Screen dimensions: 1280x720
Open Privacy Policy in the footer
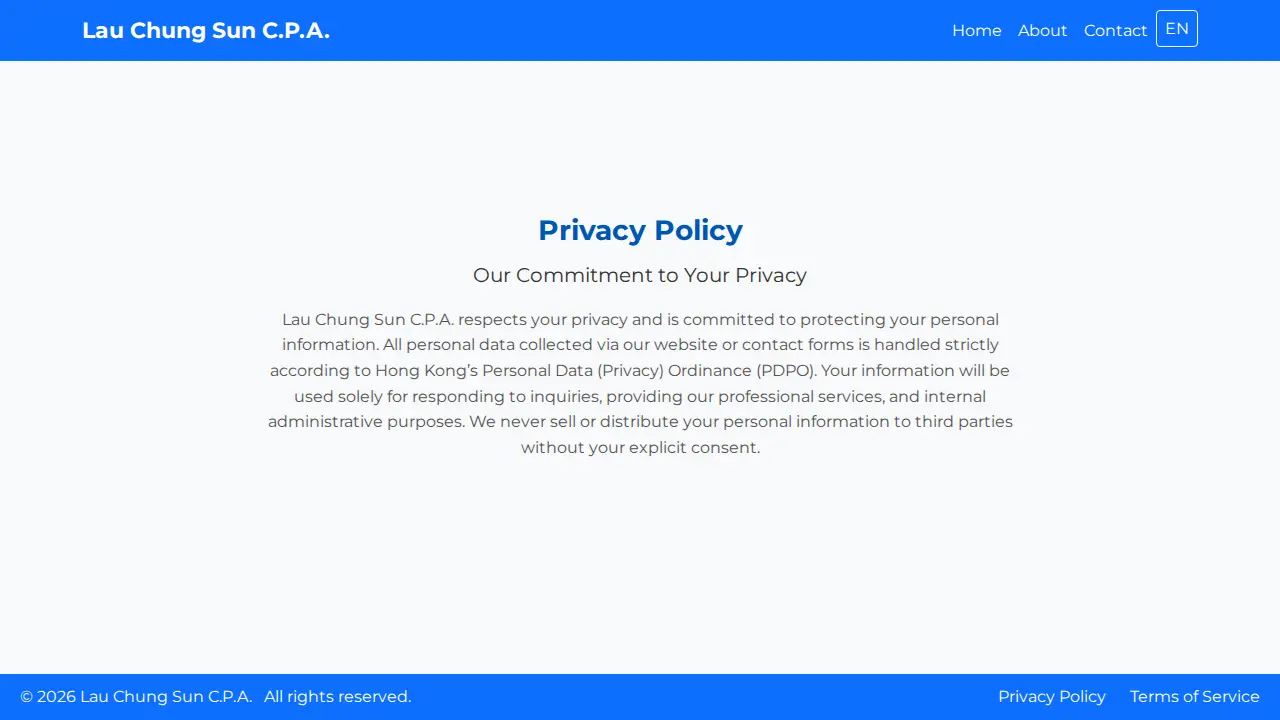click(1052, 696)
